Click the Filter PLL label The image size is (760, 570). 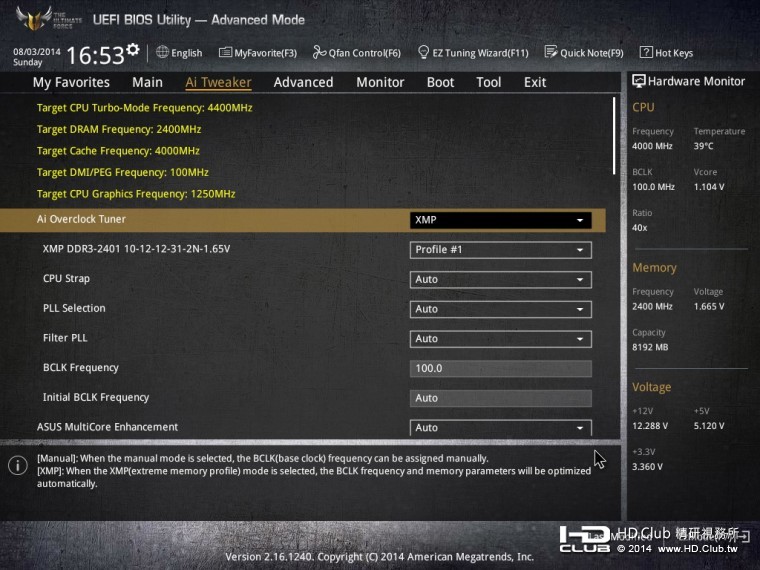65,338
